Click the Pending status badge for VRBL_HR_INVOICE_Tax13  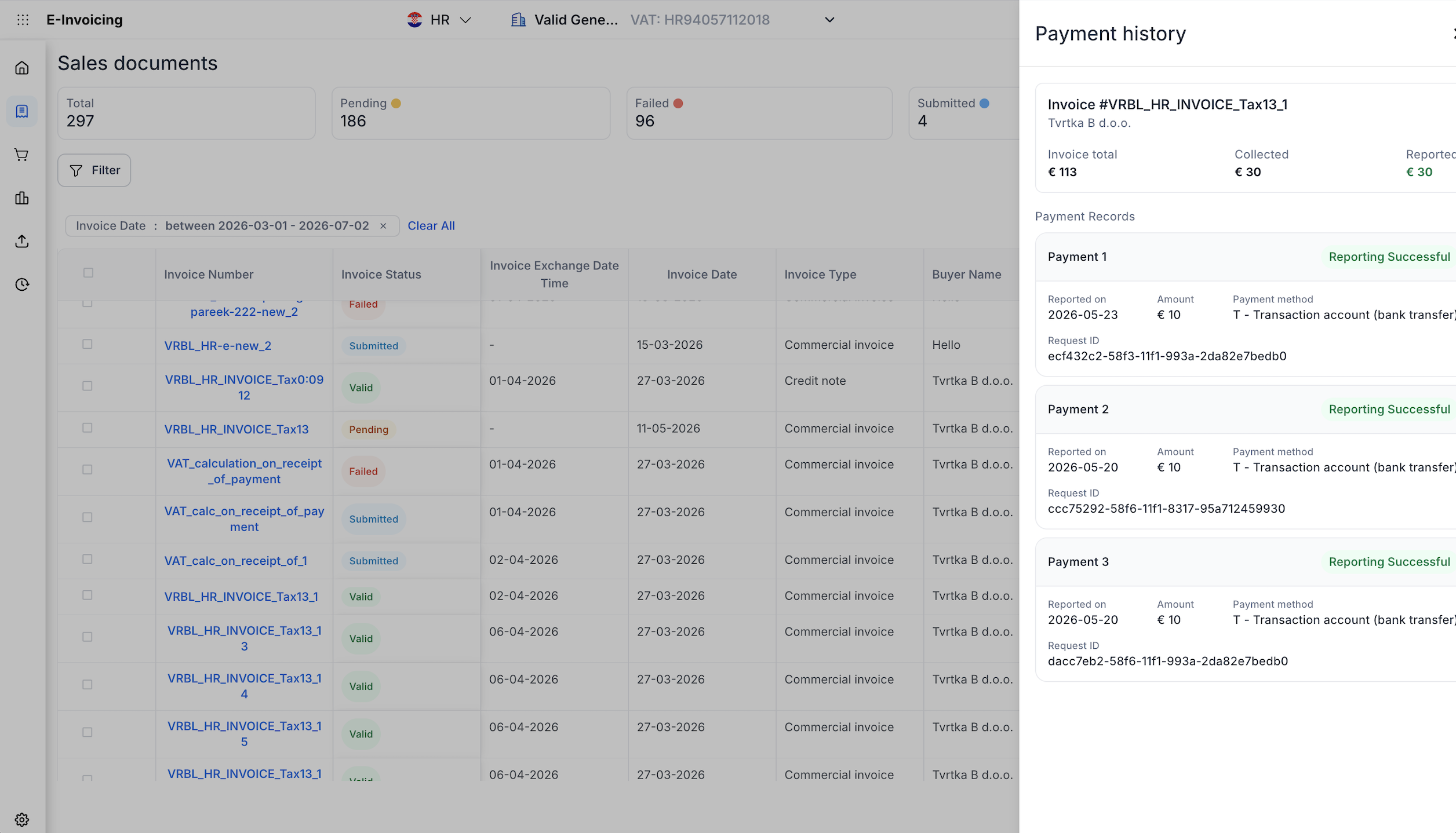(369, 429)
